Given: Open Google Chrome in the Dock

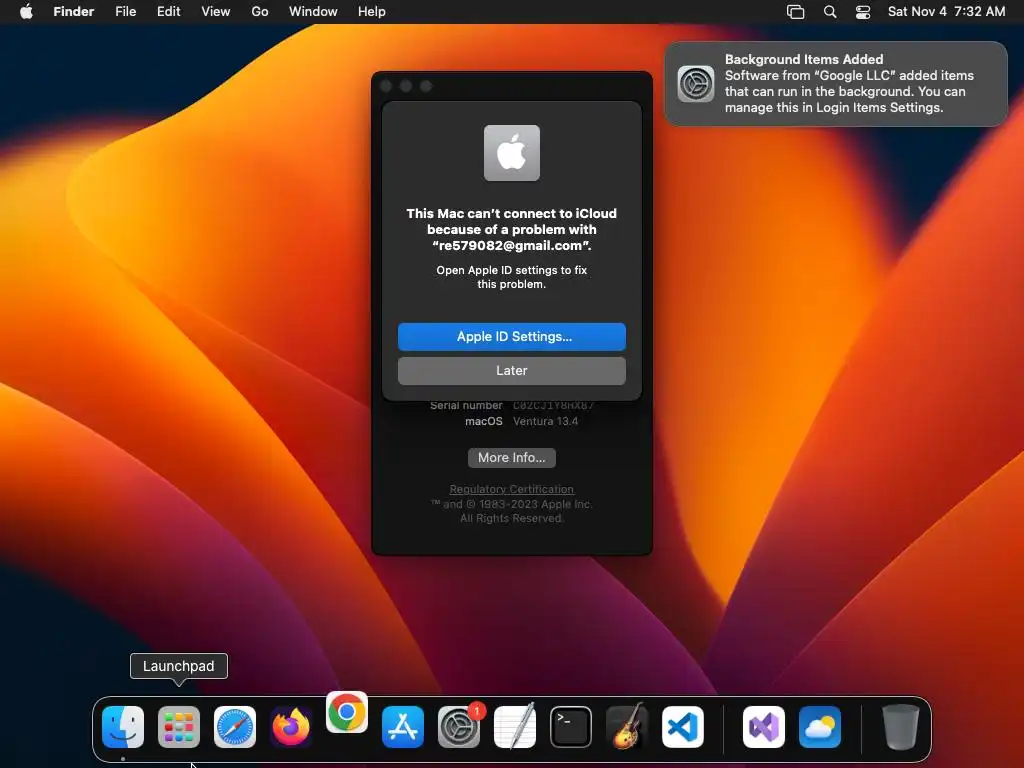Looking at the screenshot, I should click(347, 712).
